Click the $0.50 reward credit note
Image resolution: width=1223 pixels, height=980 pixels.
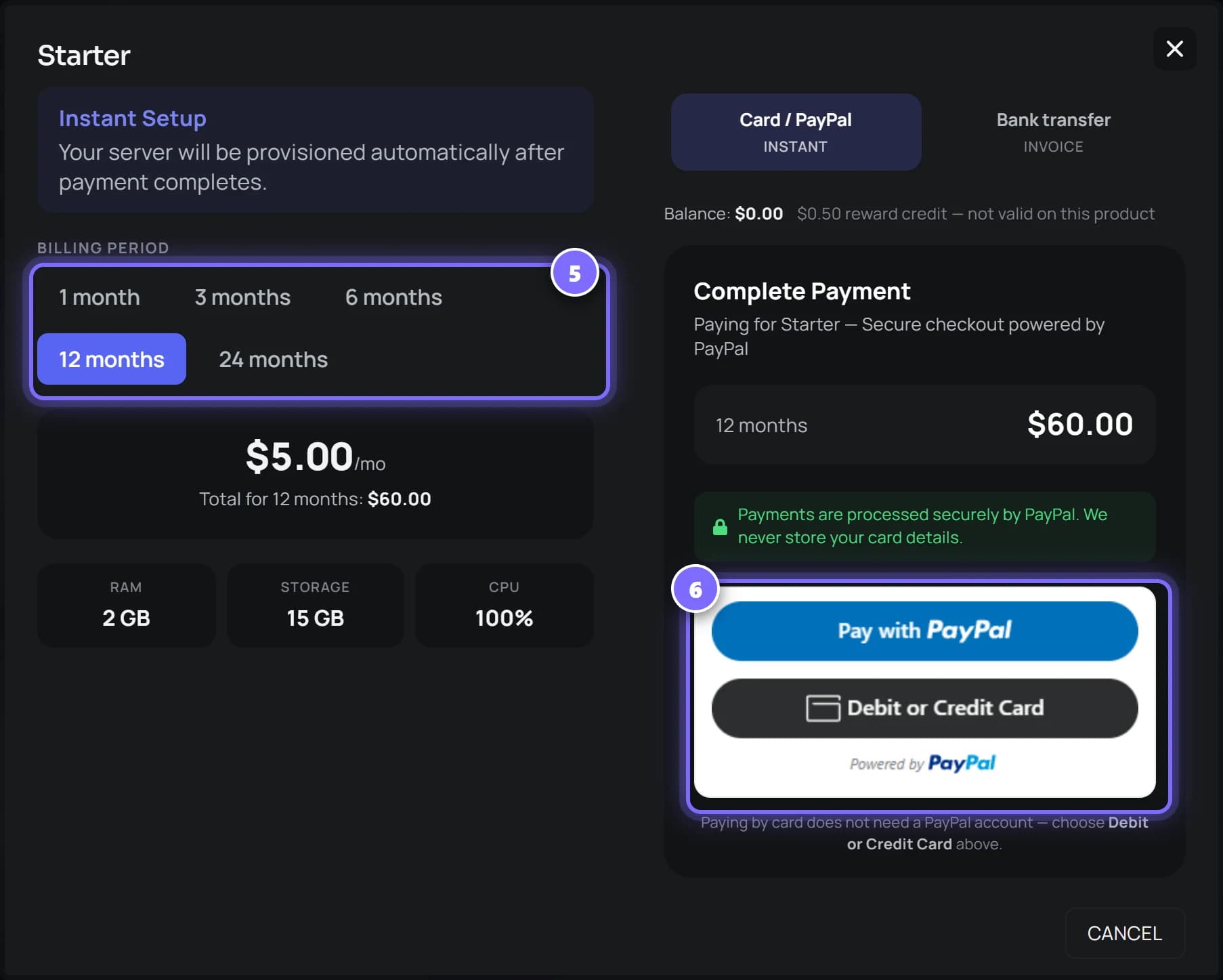pyautogui.click(x=975, y=214)
